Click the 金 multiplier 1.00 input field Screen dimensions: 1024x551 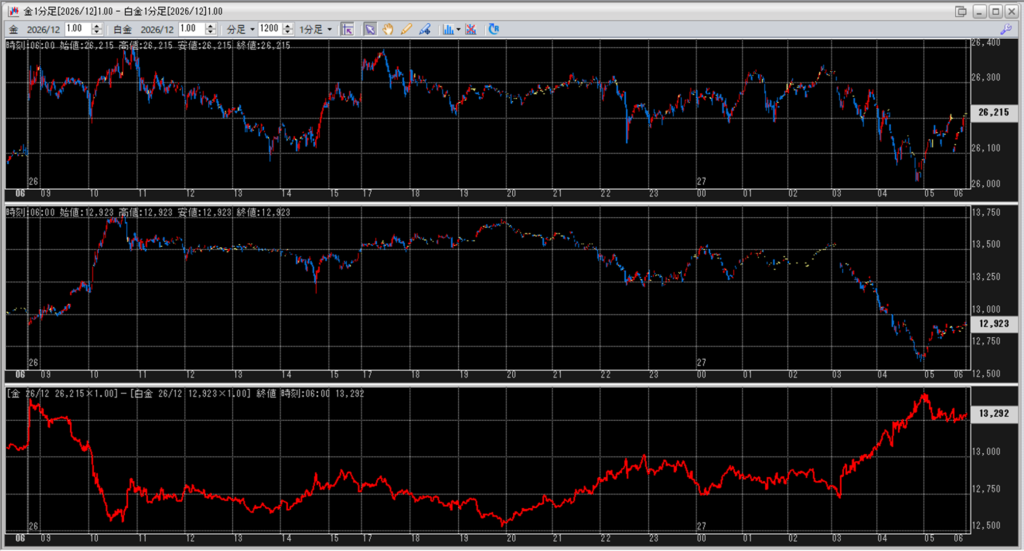point(76,29)
